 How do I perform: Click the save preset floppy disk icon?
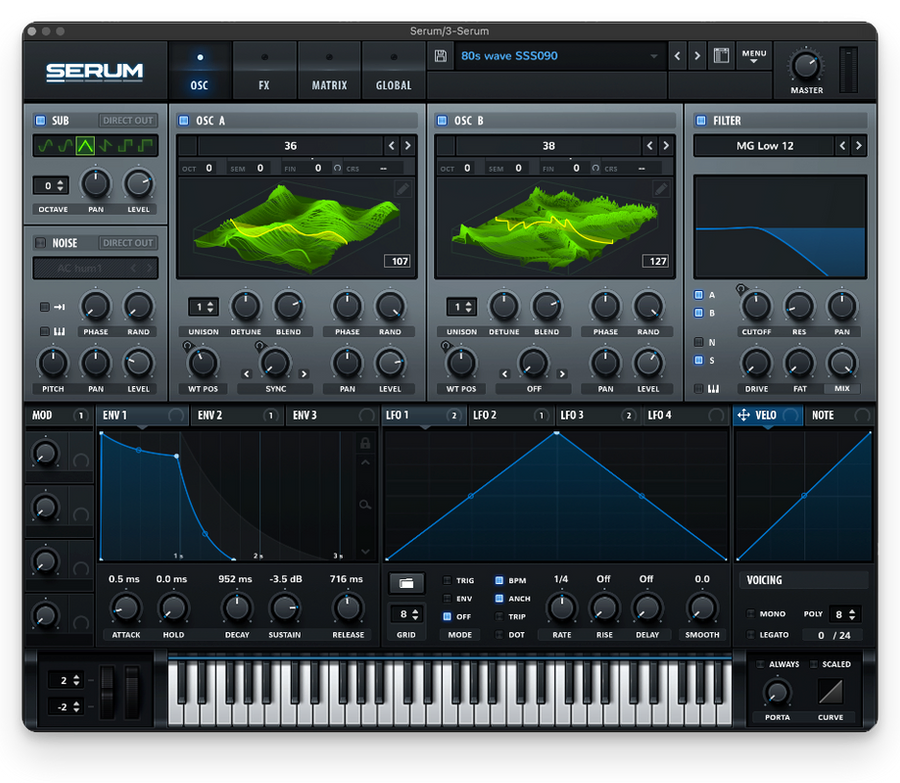(x=440, y=56)
